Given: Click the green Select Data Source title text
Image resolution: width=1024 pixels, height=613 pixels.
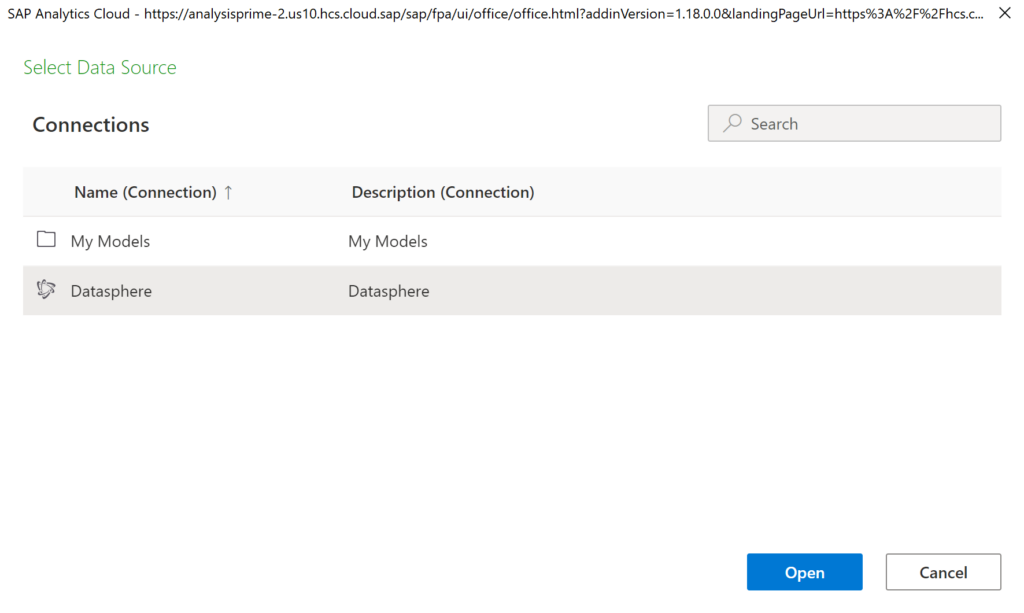Looking at the screenshot, I should pos(99,67).
